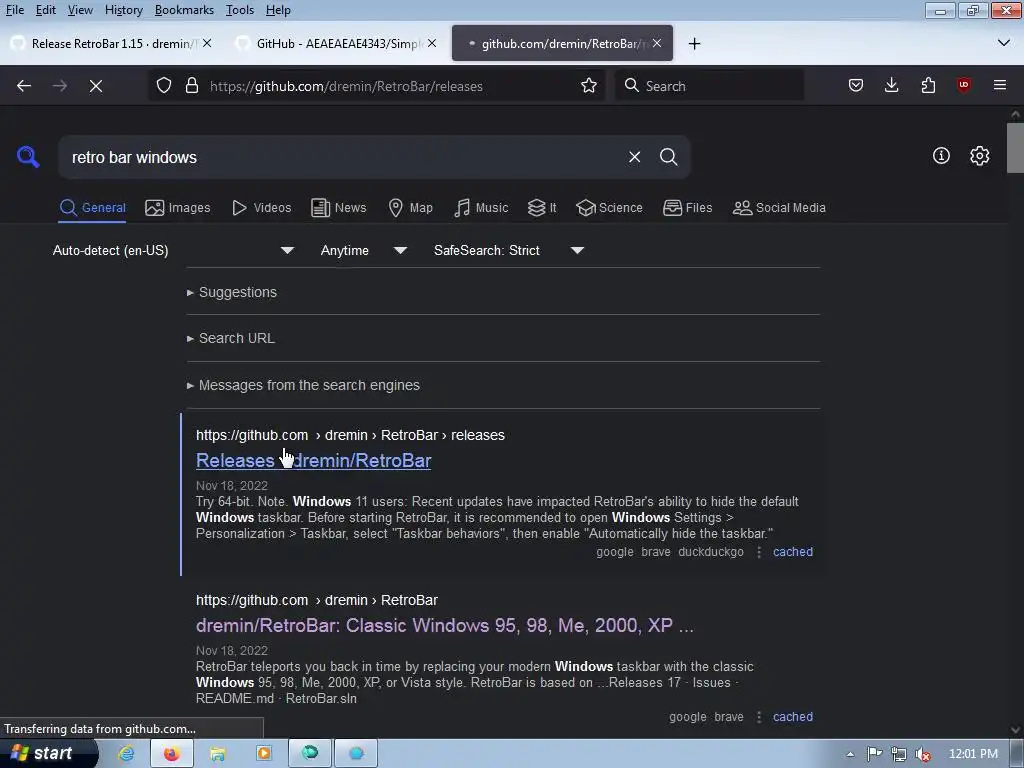Bookmark this page with the star icon
Screen dimensions: 1024x768
point(588,86)
